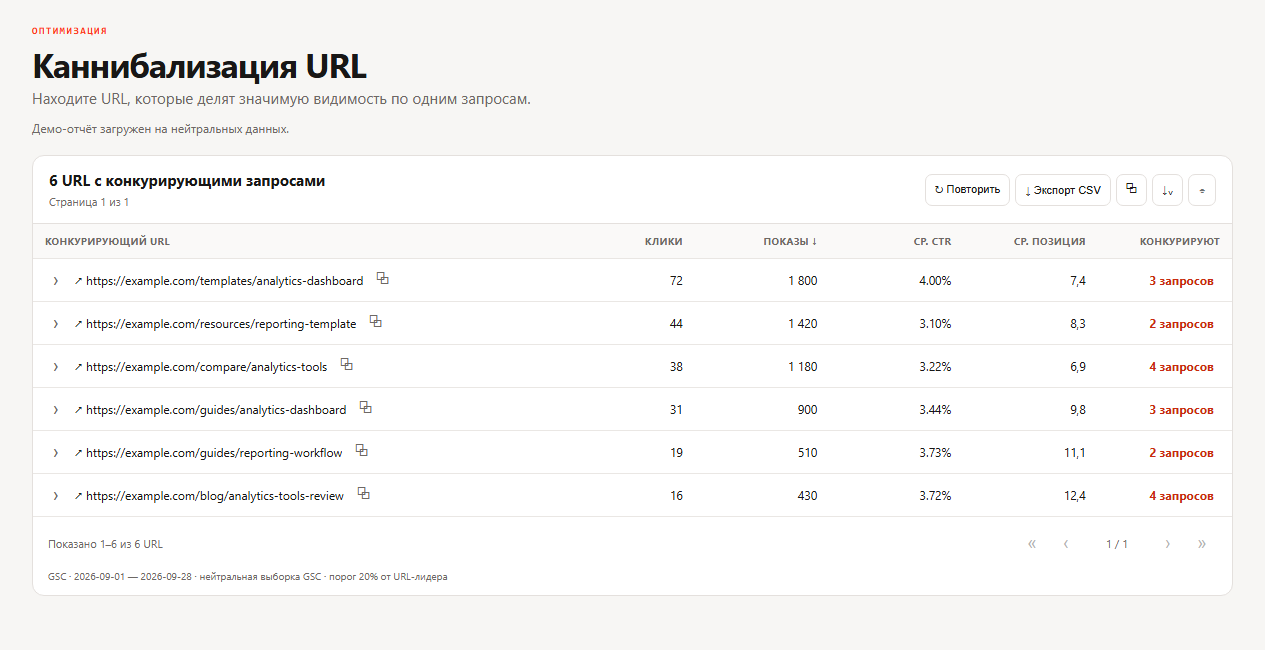The image size is (1265, 650).
Task: Copy the blog/analytics-tools-review URL
Action: pos(364,494)
